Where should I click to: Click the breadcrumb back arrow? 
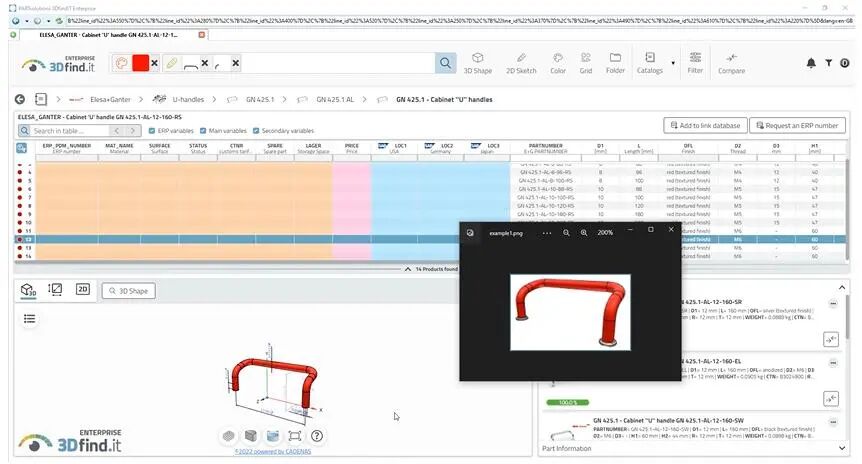pos(20,100)
